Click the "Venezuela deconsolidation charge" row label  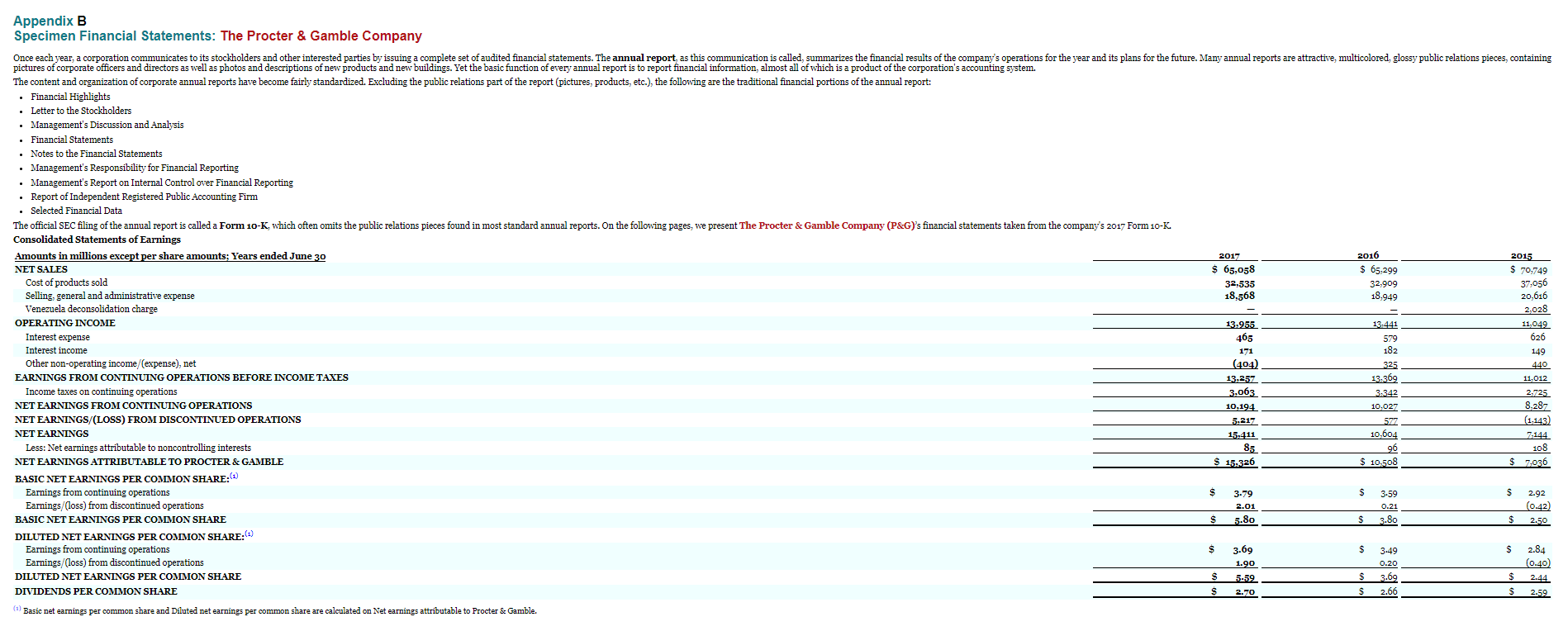pos(91,309)
